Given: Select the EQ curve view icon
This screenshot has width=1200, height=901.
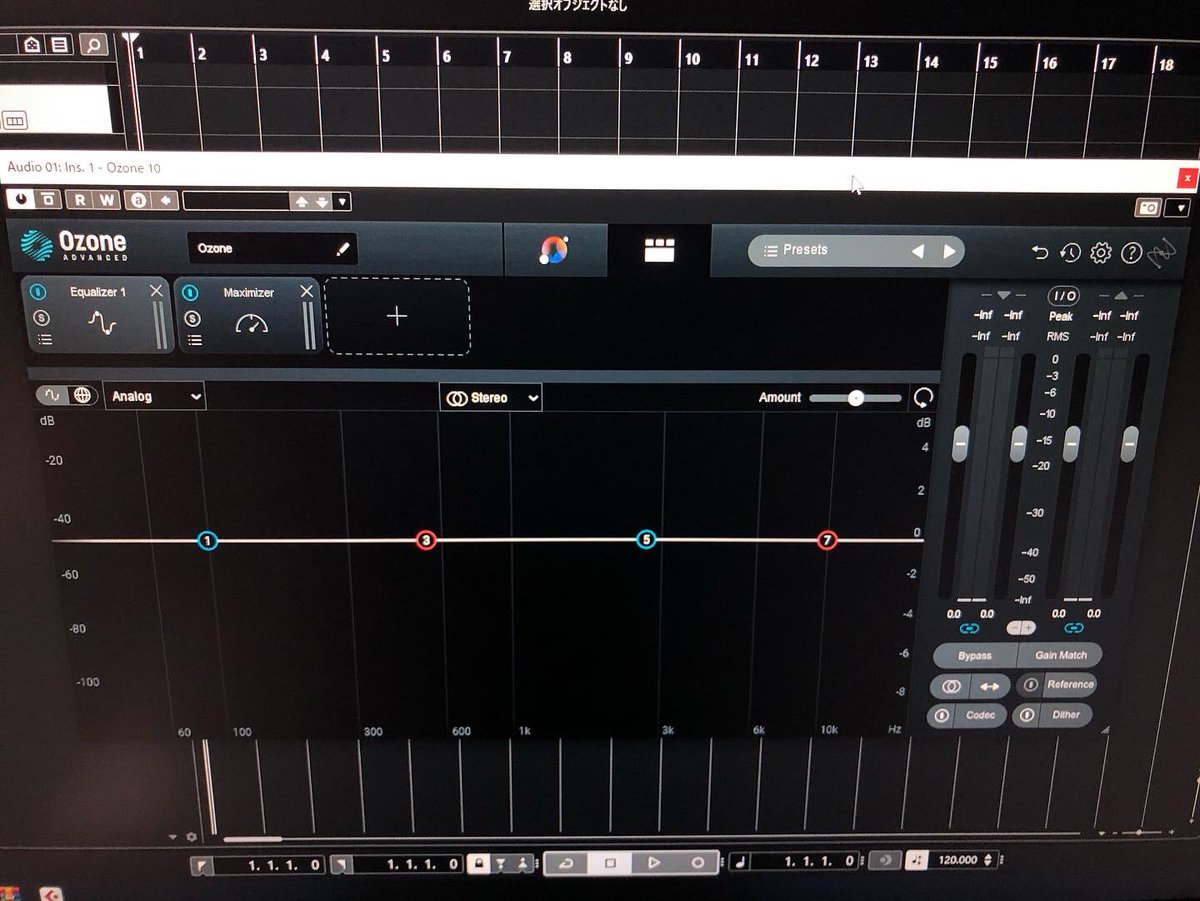Looking at the screenshot, I should tap(53, 396).
